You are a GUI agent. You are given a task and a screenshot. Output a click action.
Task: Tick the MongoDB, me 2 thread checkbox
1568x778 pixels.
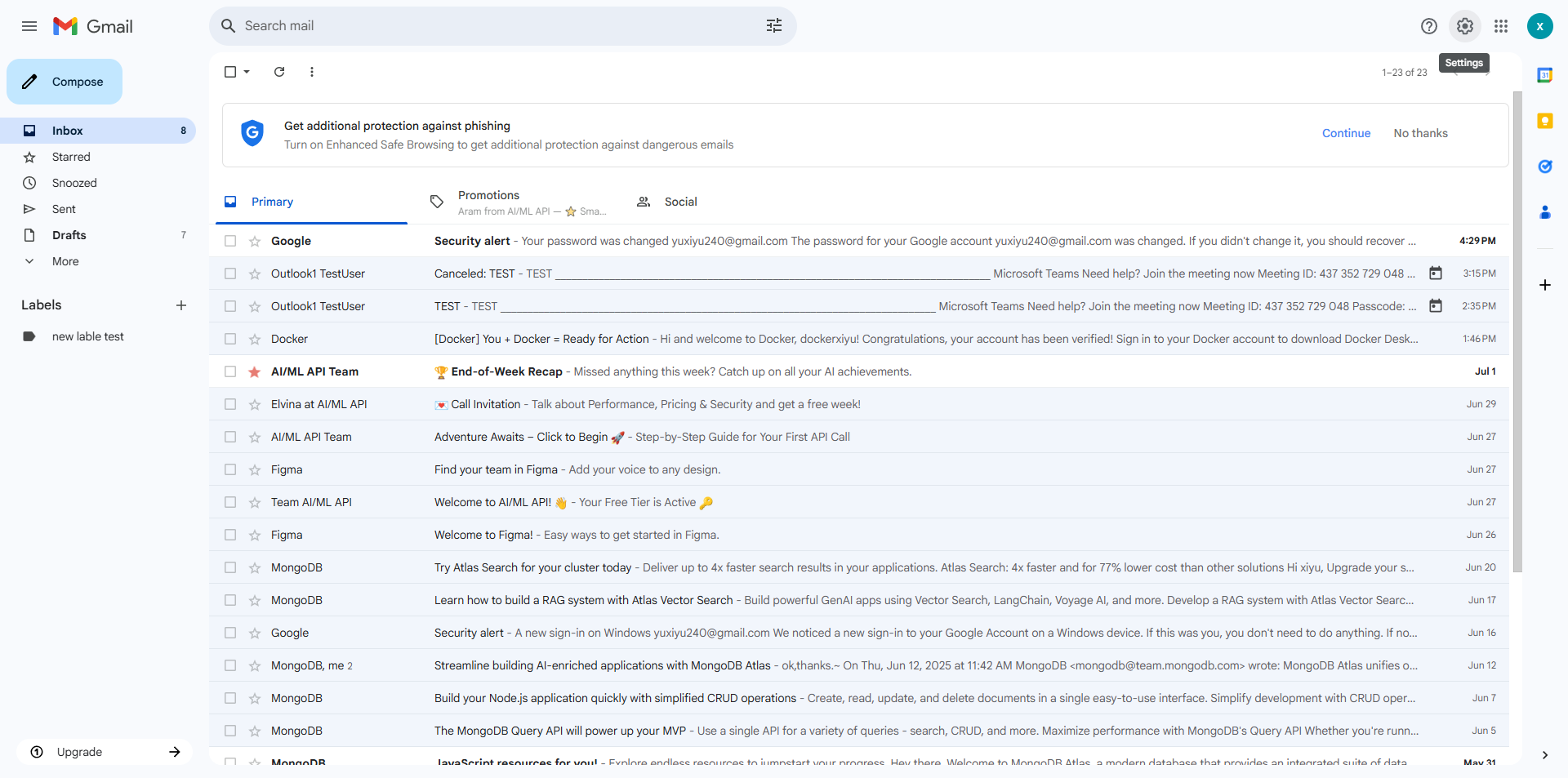[230, 665]
